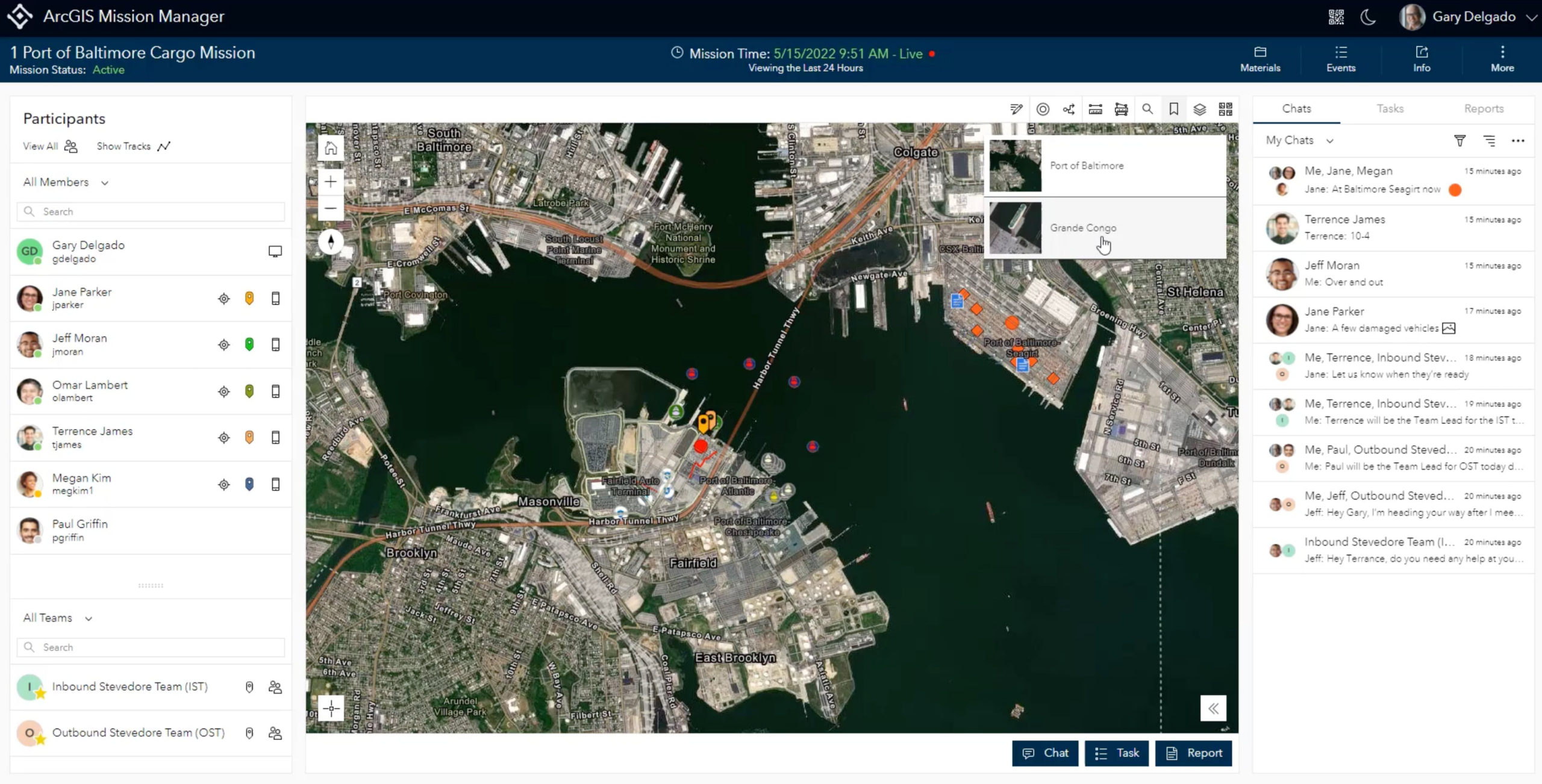Viewport: 1542px width, 784px height.
Task: Click Jeff Moran's green location marker
Action: click(249, 344)
